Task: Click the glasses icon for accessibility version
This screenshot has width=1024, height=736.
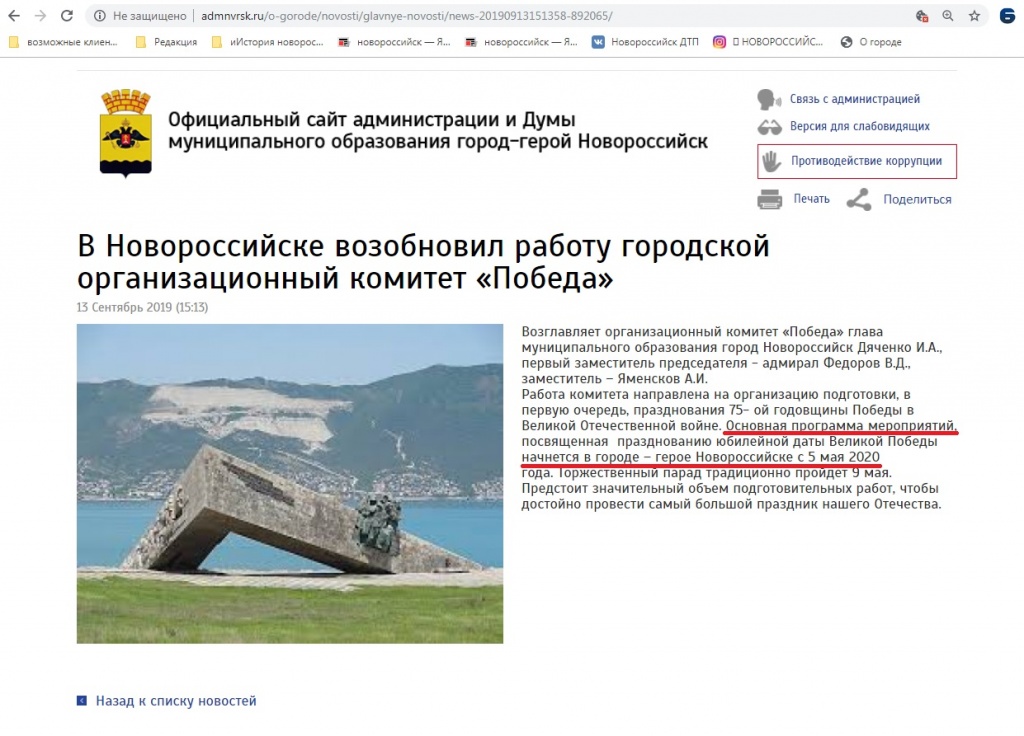Action: (768, 126)
